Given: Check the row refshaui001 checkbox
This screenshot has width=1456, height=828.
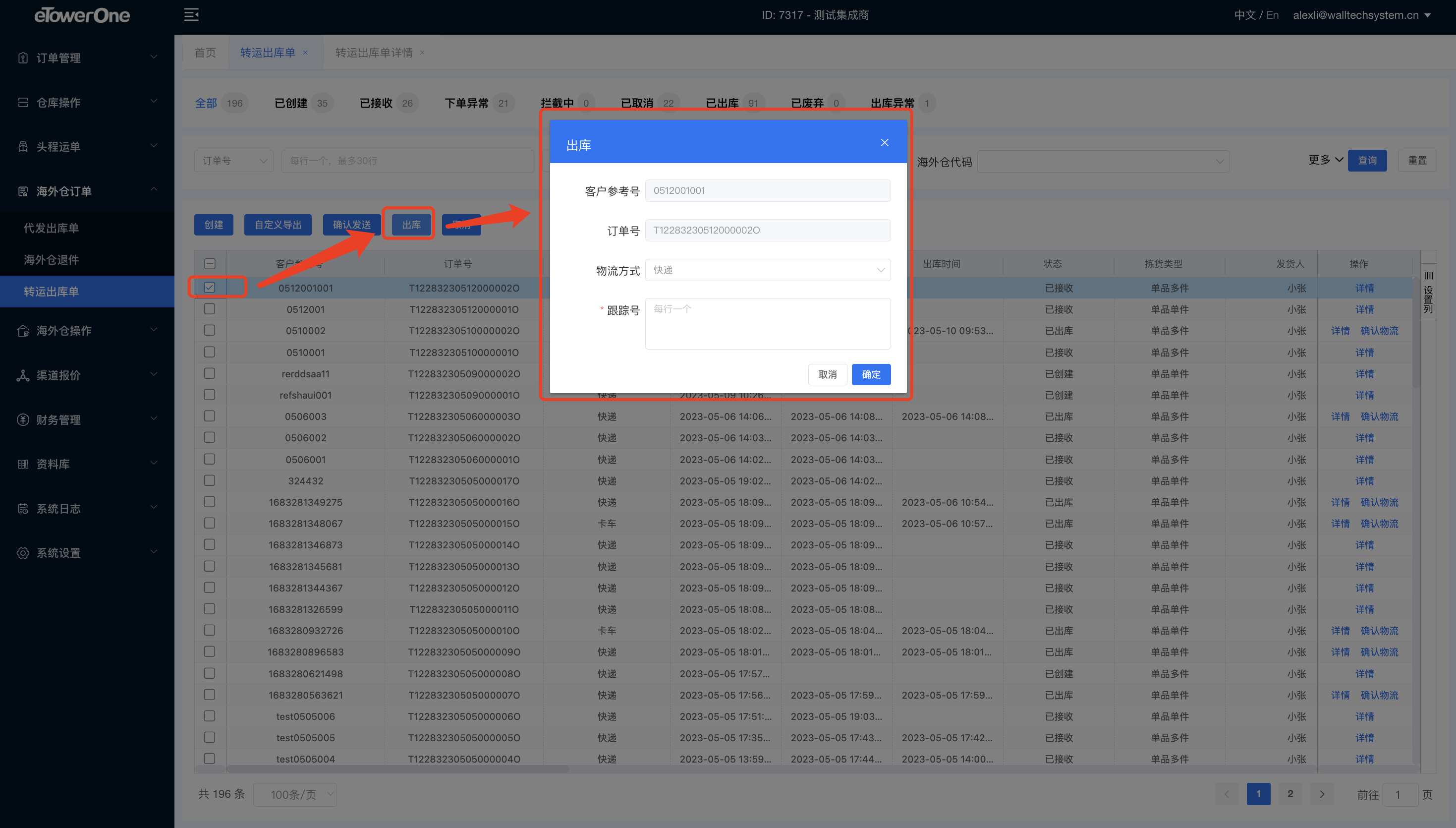Looking at the screenshot, I should (210, 395).
